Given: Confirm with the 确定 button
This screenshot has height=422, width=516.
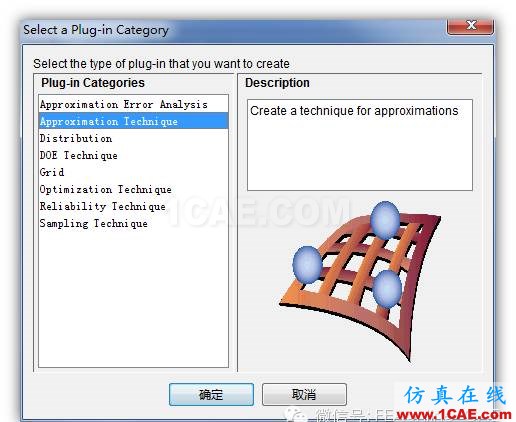Looking at the screenshot, I should pos(211,394).
